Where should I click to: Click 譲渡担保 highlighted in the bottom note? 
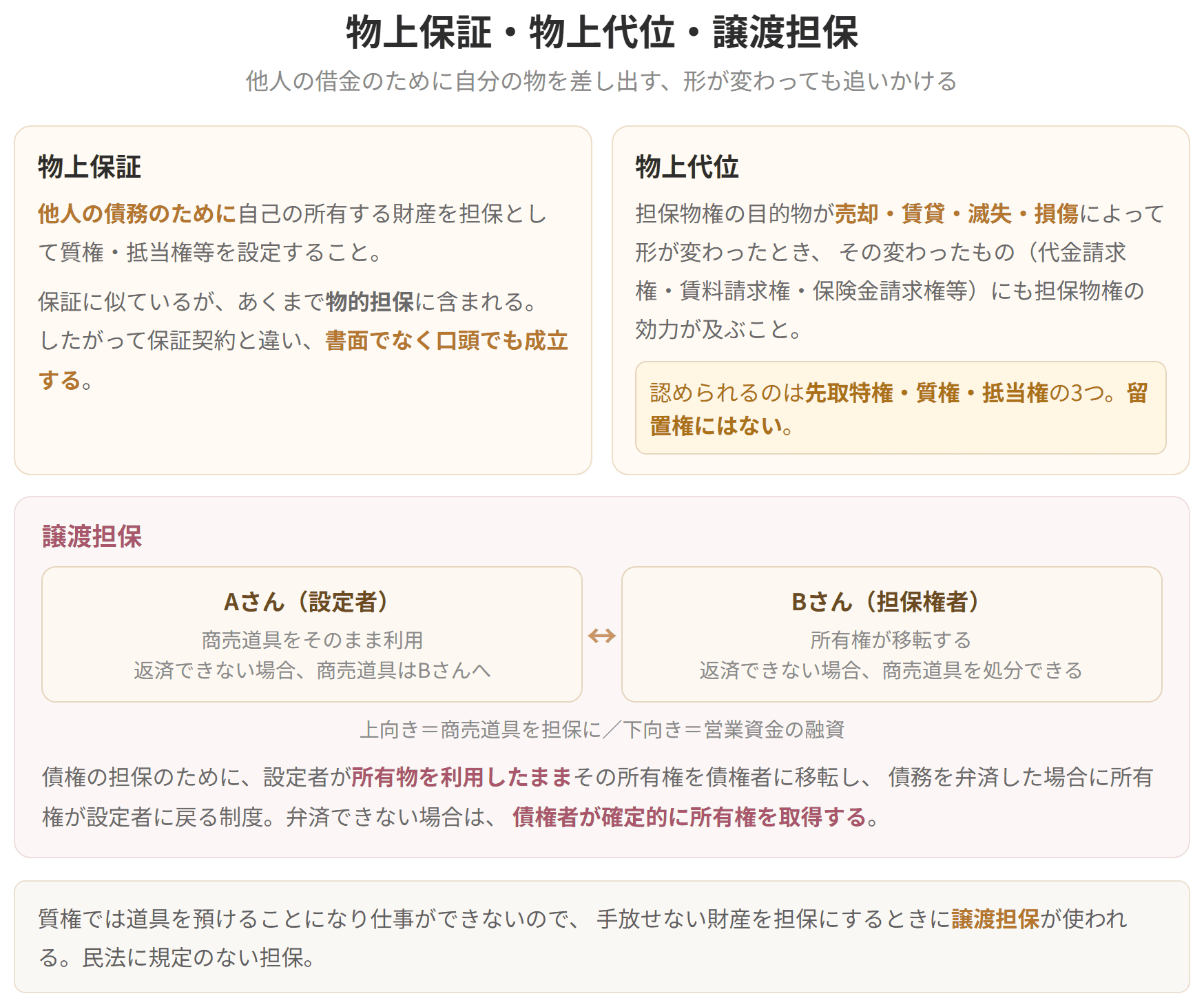tap(995, 919)
